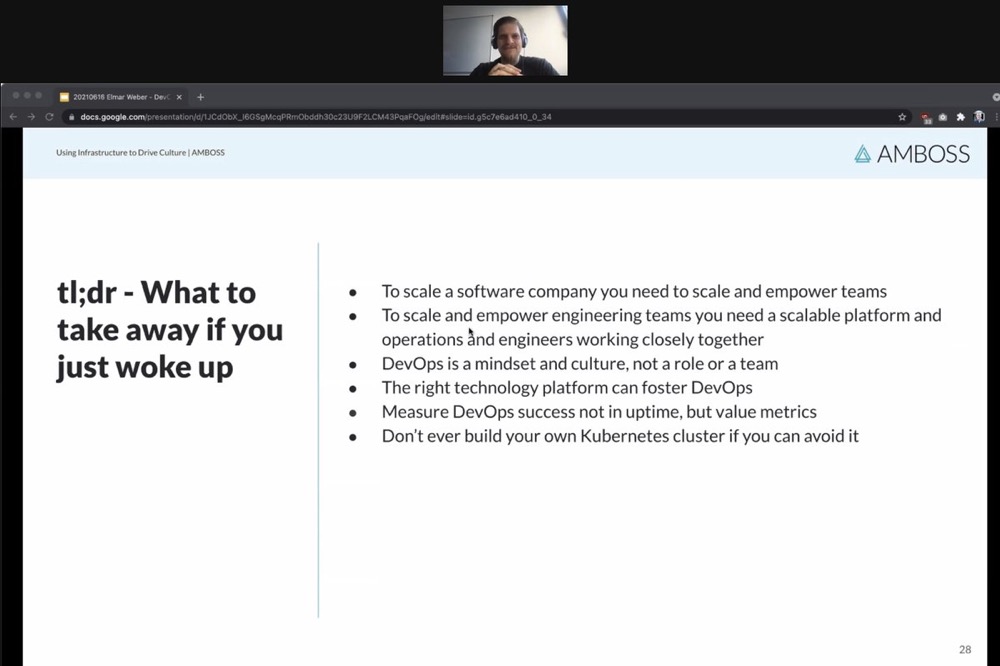Click the speaker's webcam video thumbnail
Screen dimensions: 1000x666
point(505,41)
